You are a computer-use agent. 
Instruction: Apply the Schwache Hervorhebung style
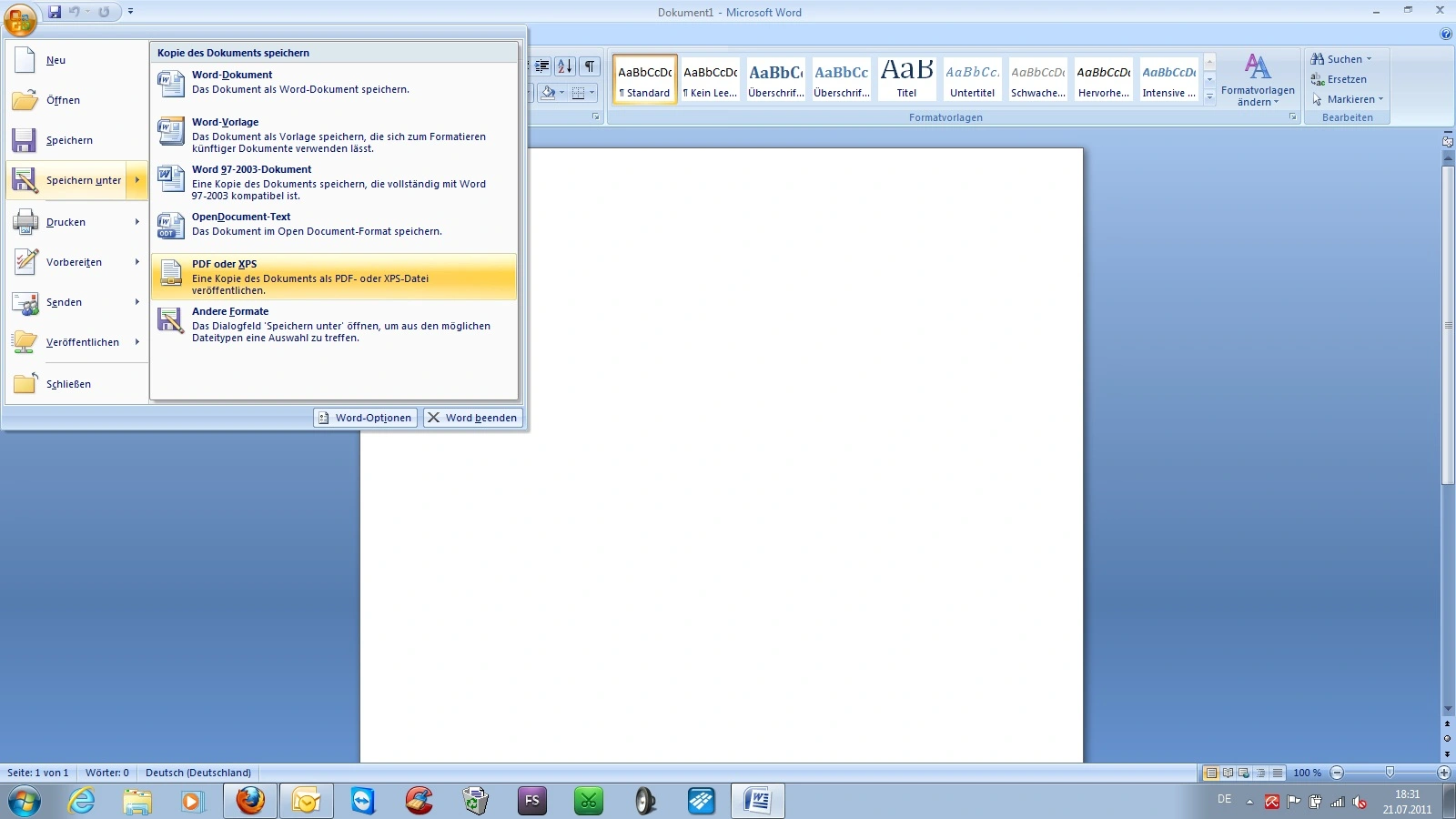(x=1038, y=79)
